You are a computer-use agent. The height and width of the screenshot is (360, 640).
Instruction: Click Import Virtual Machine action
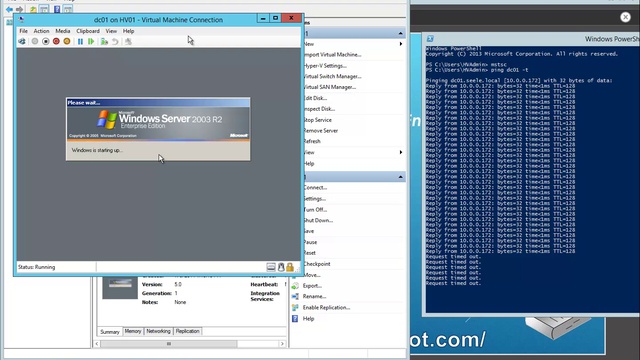click(332, 55)
